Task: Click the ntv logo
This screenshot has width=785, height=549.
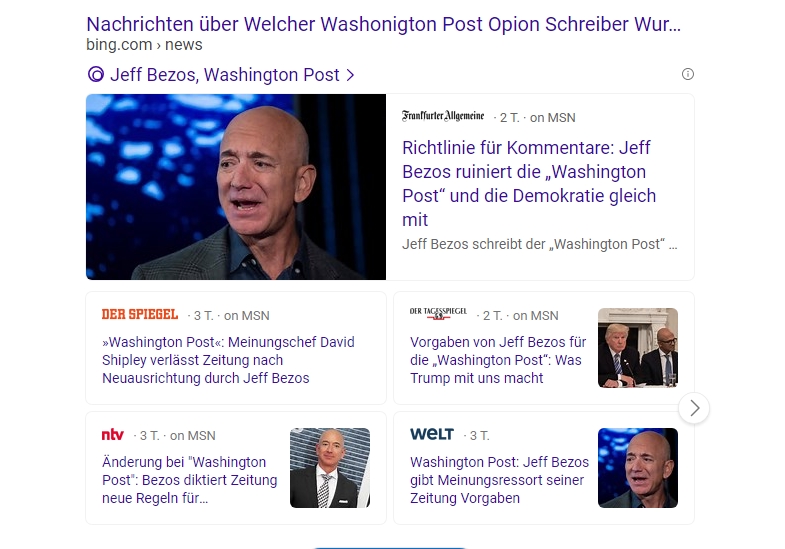Action: pyautogui.click(x=113, y=434)
